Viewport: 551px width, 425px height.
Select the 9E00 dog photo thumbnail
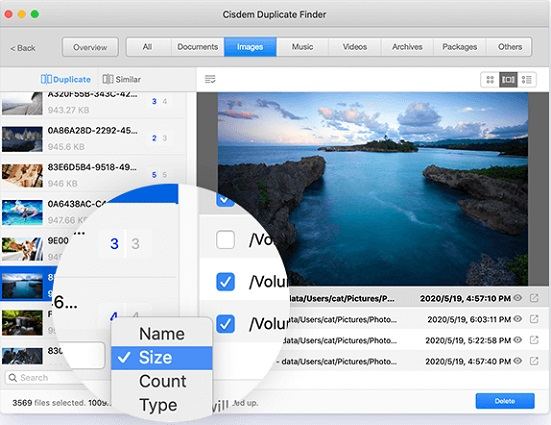[22, 249]
